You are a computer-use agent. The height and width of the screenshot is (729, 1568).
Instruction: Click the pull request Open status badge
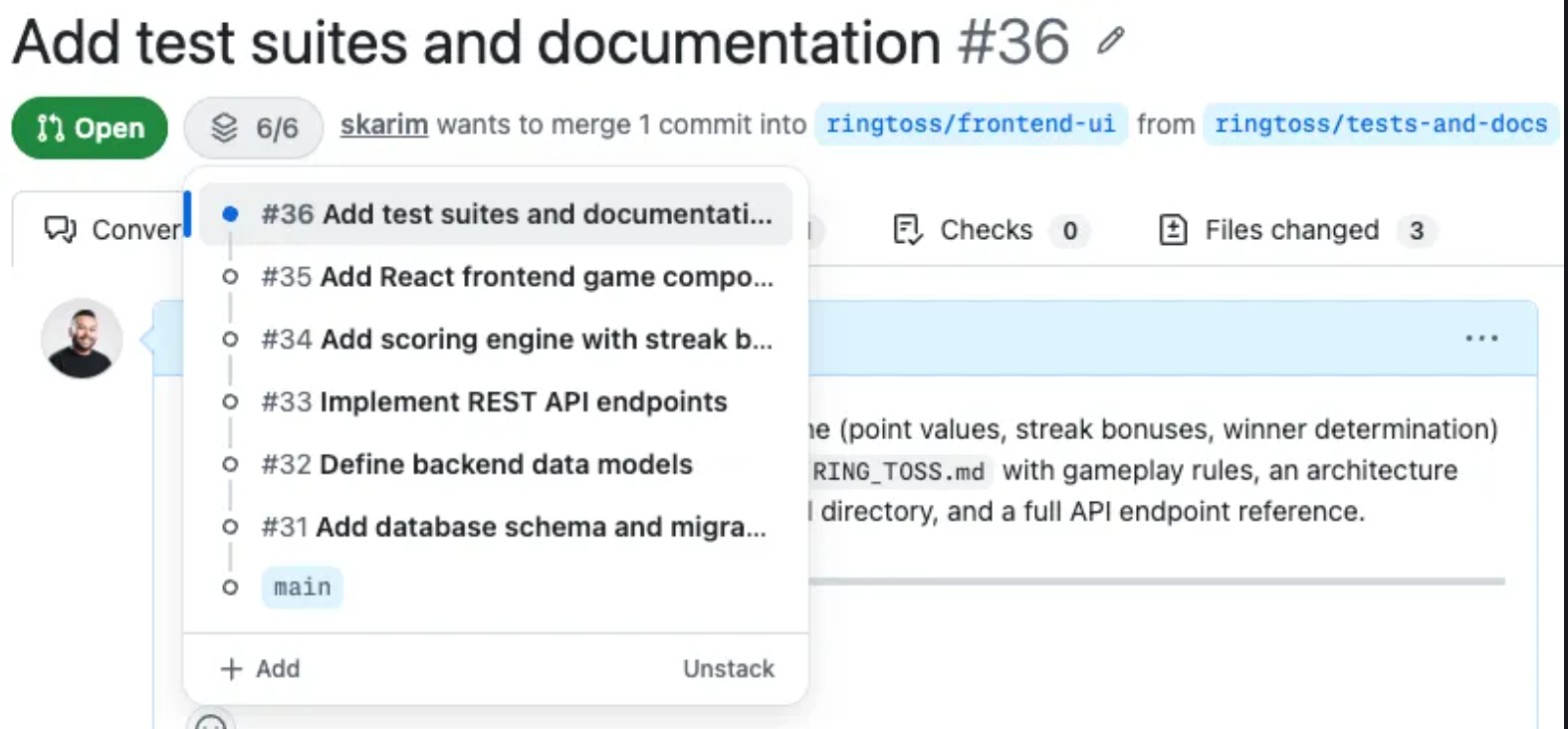point(90,127)
